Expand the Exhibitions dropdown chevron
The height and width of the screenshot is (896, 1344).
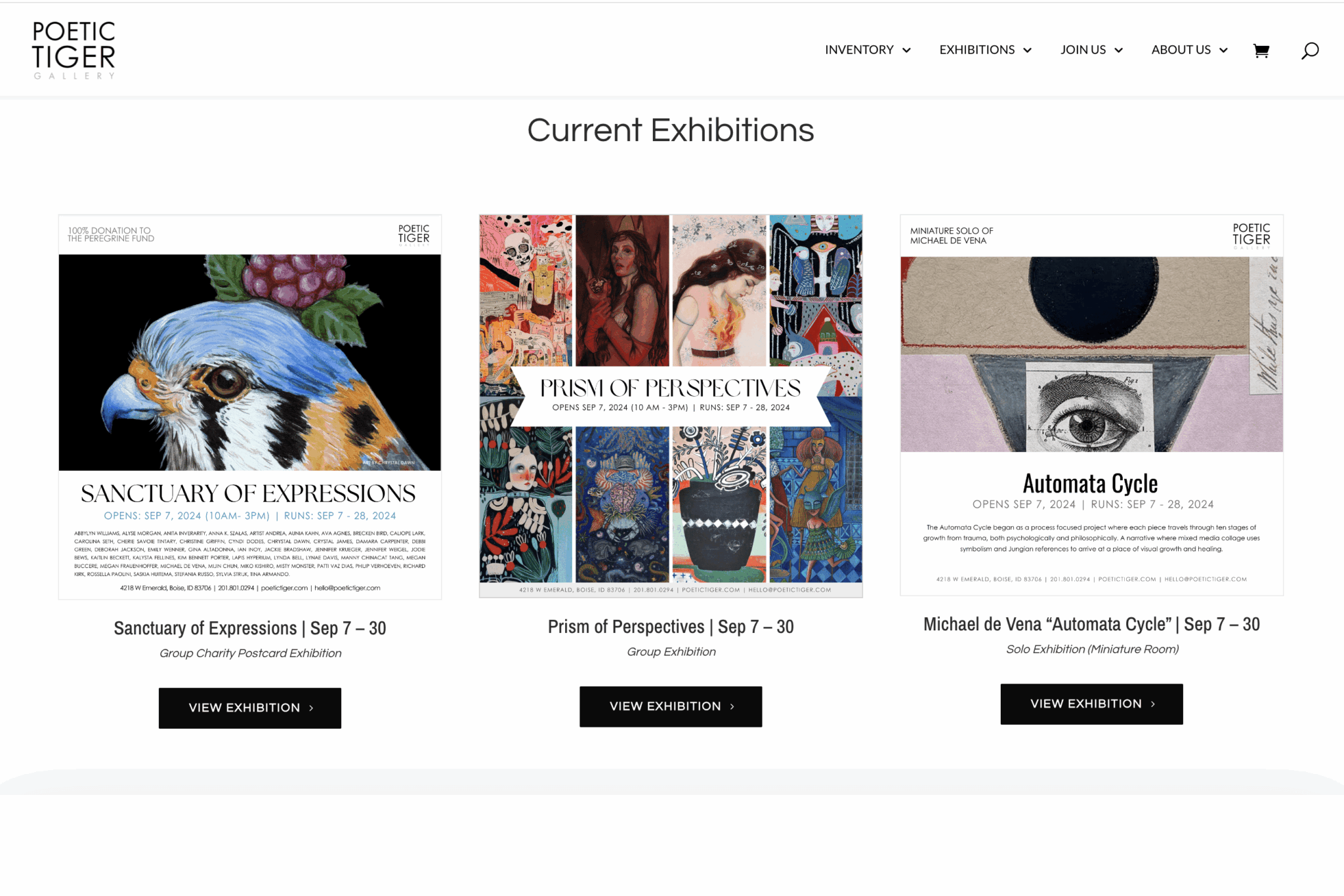coord(1027,51)
